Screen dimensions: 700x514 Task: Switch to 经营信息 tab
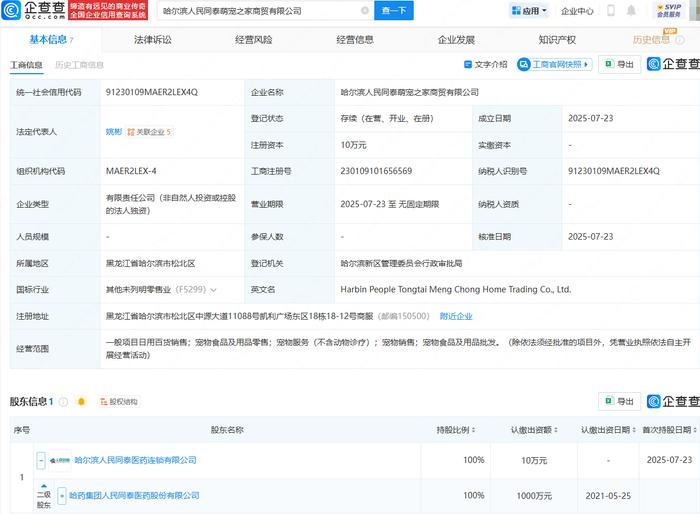(355, 40)
